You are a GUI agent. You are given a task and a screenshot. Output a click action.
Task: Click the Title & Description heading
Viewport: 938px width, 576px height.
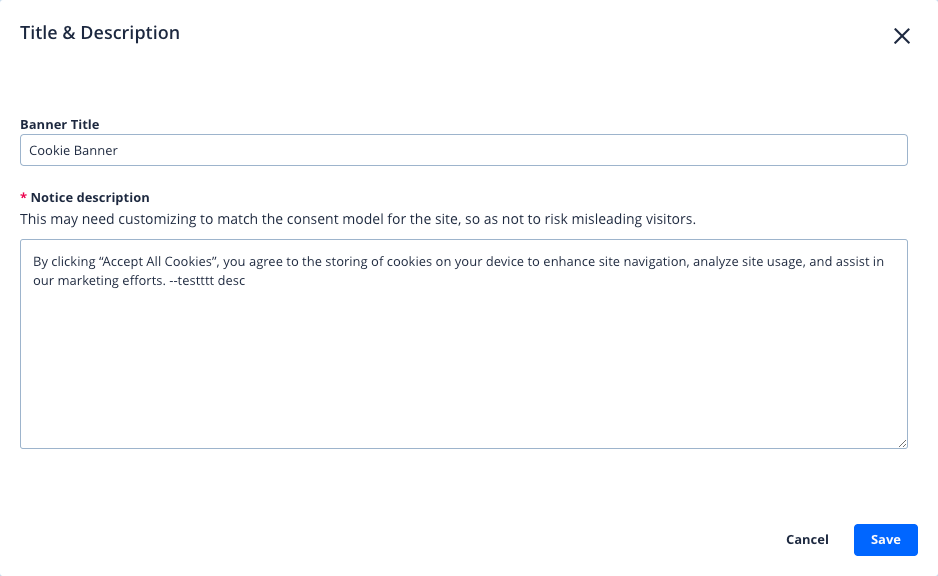[x=100, y=33]
